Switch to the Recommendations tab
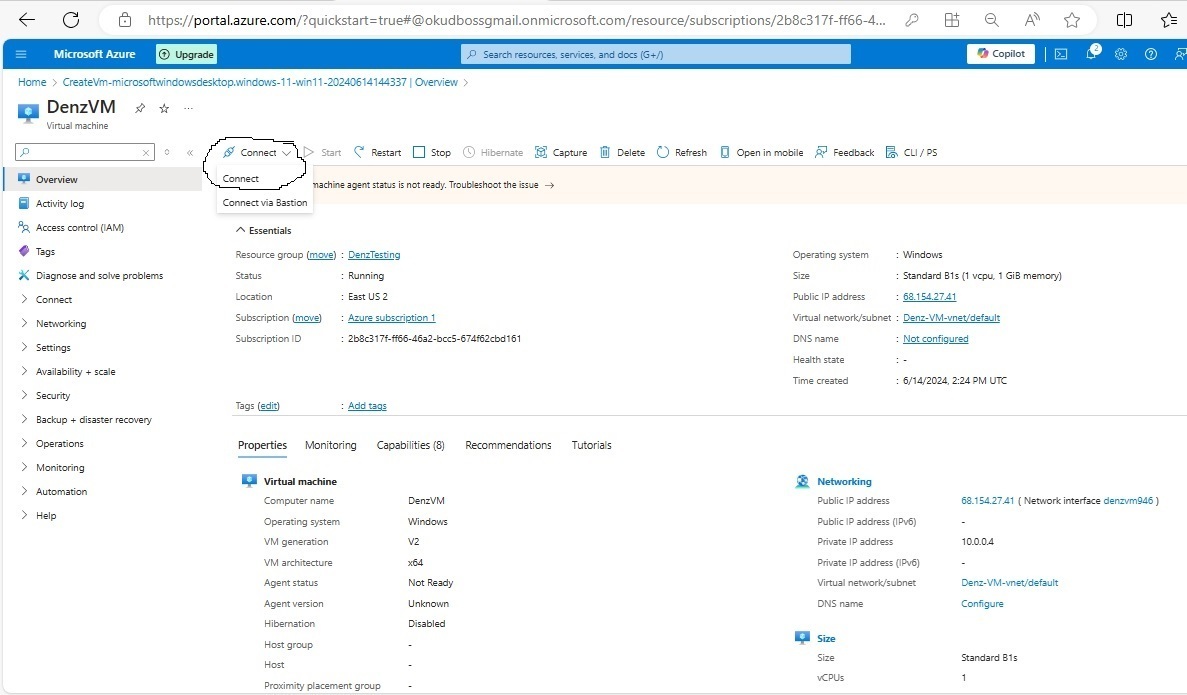This screenshot has width=1187, height=695. (x=508, y=445)
